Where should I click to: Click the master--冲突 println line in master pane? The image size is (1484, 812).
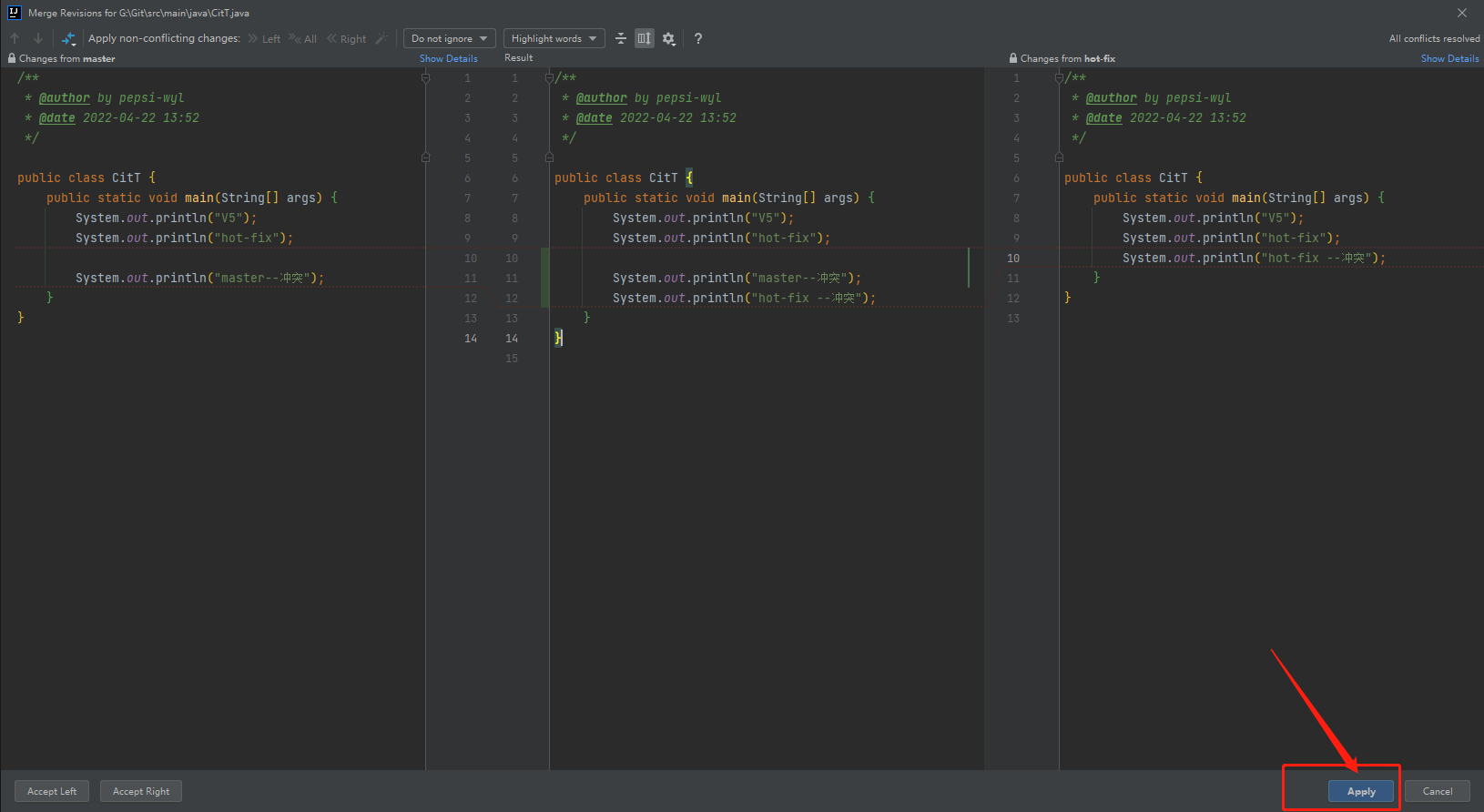199,278
